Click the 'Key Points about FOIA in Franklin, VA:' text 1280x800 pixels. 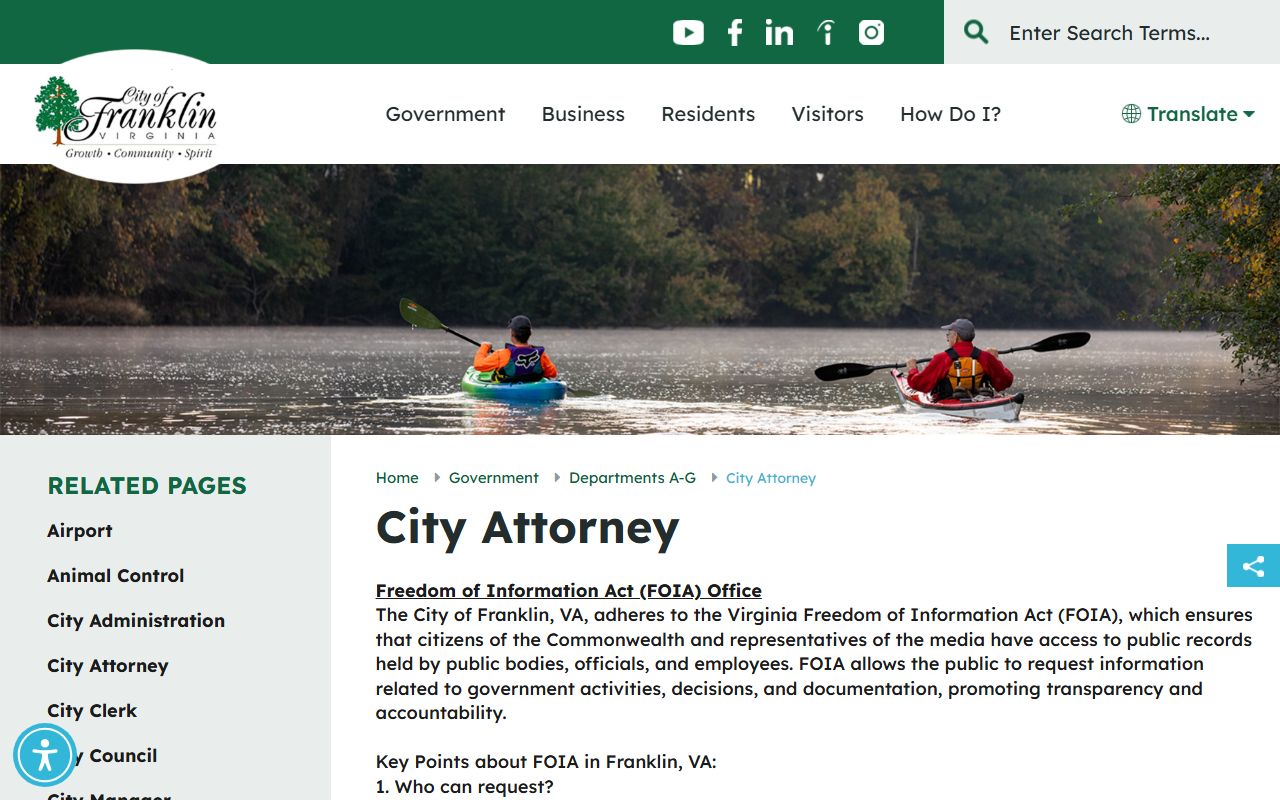tap(546, 762)
